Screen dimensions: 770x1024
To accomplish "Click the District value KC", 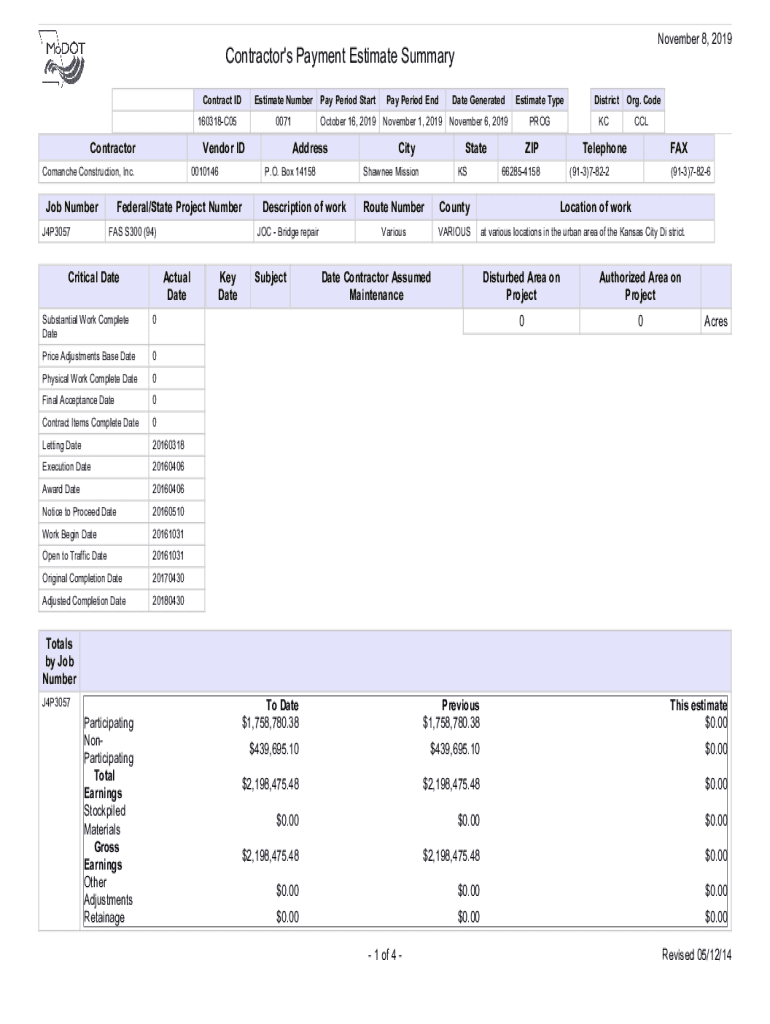I will tap(604, 121).
